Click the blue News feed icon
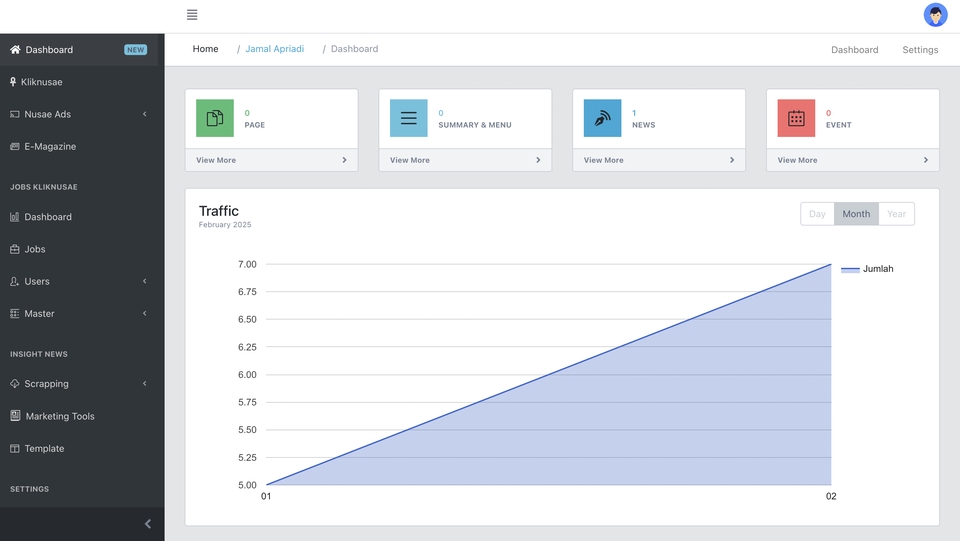Viewport: 960px width, 541px height. click(602, 118)
